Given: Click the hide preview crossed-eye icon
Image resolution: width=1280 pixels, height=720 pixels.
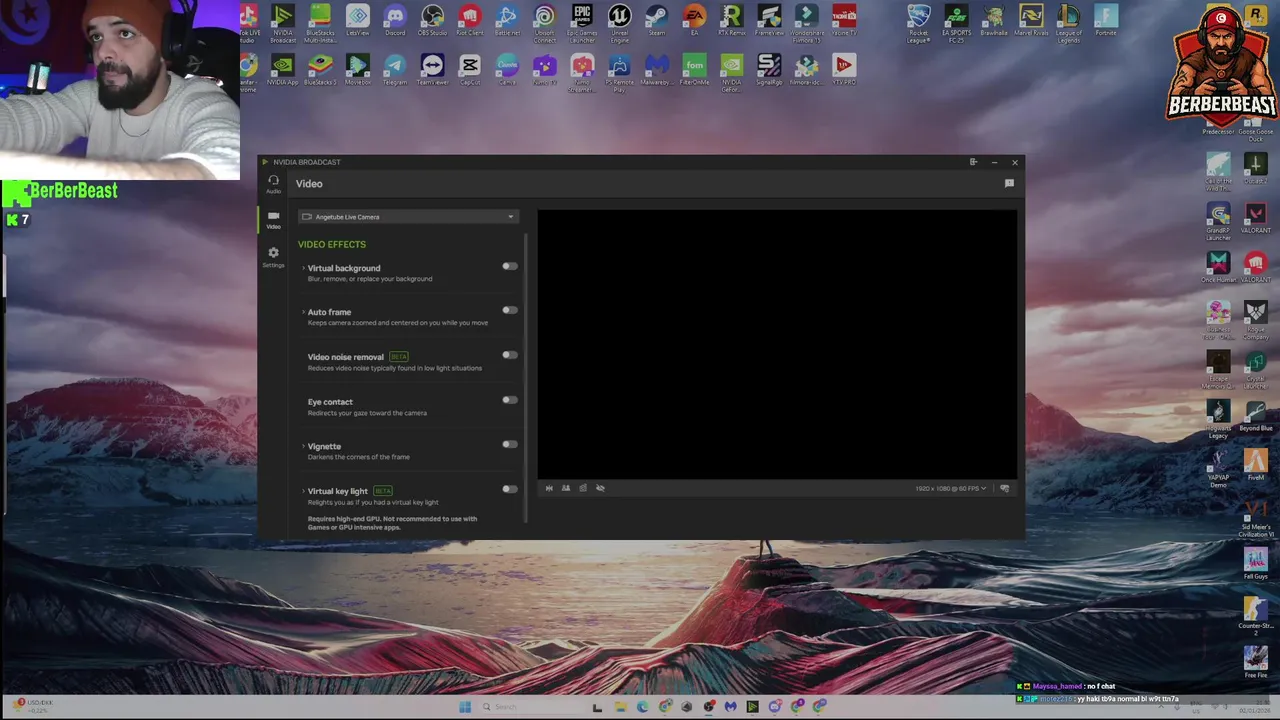Looking at the screenshot, I should 600,488.
